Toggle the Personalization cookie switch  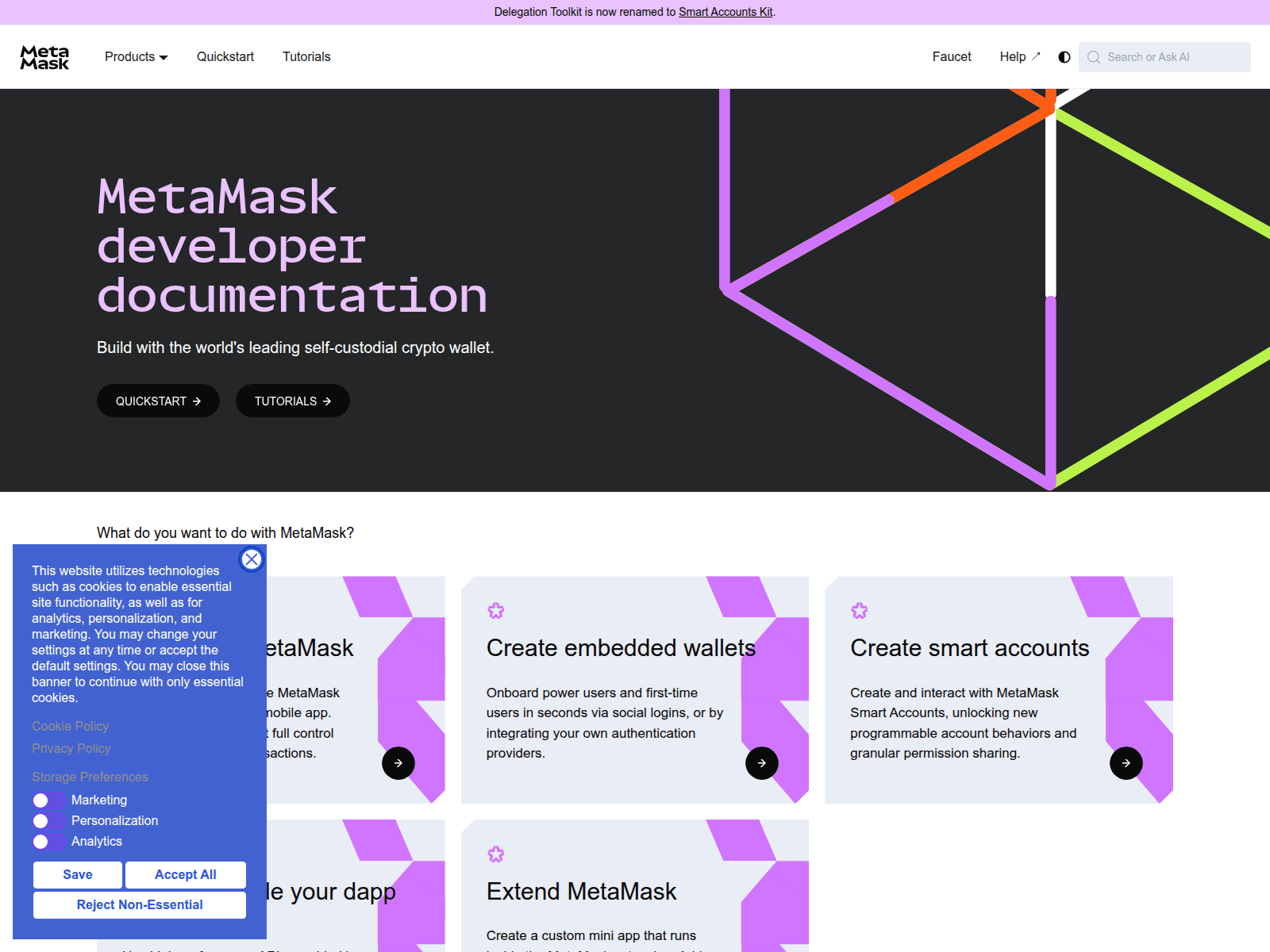[49, 821]
